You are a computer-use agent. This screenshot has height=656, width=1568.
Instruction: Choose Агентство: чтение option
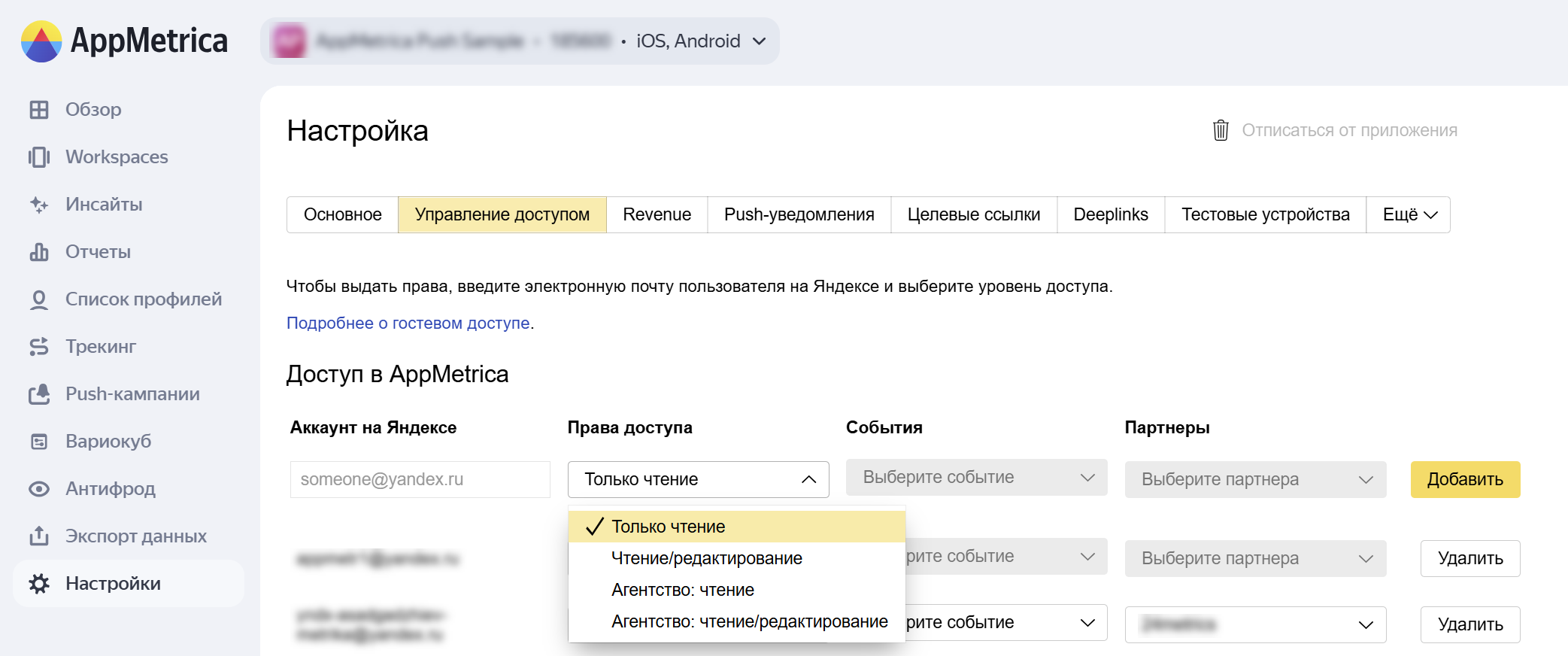[x=682, y=590]
